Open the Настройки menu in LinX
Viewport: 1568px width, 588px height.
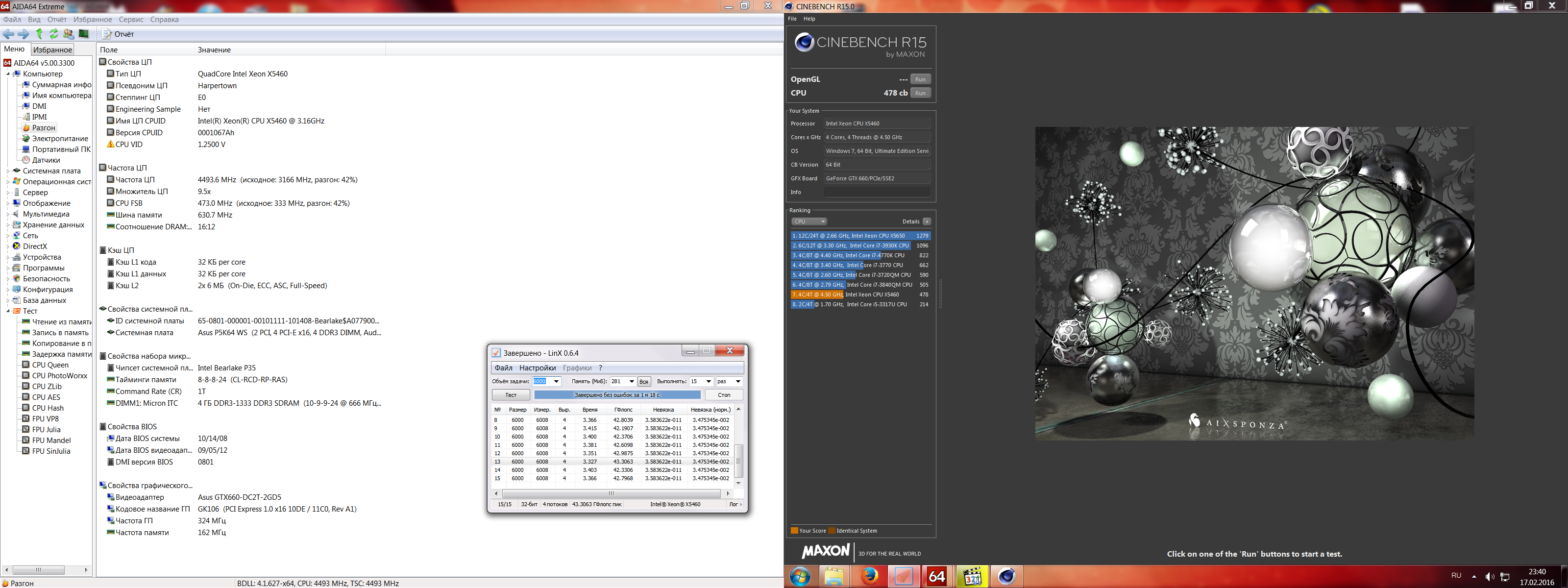click(x=537, y=367)
